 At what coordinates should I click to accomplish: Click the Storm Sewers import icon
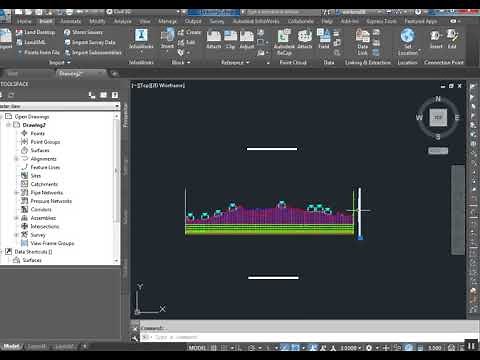tap(67, 32)
